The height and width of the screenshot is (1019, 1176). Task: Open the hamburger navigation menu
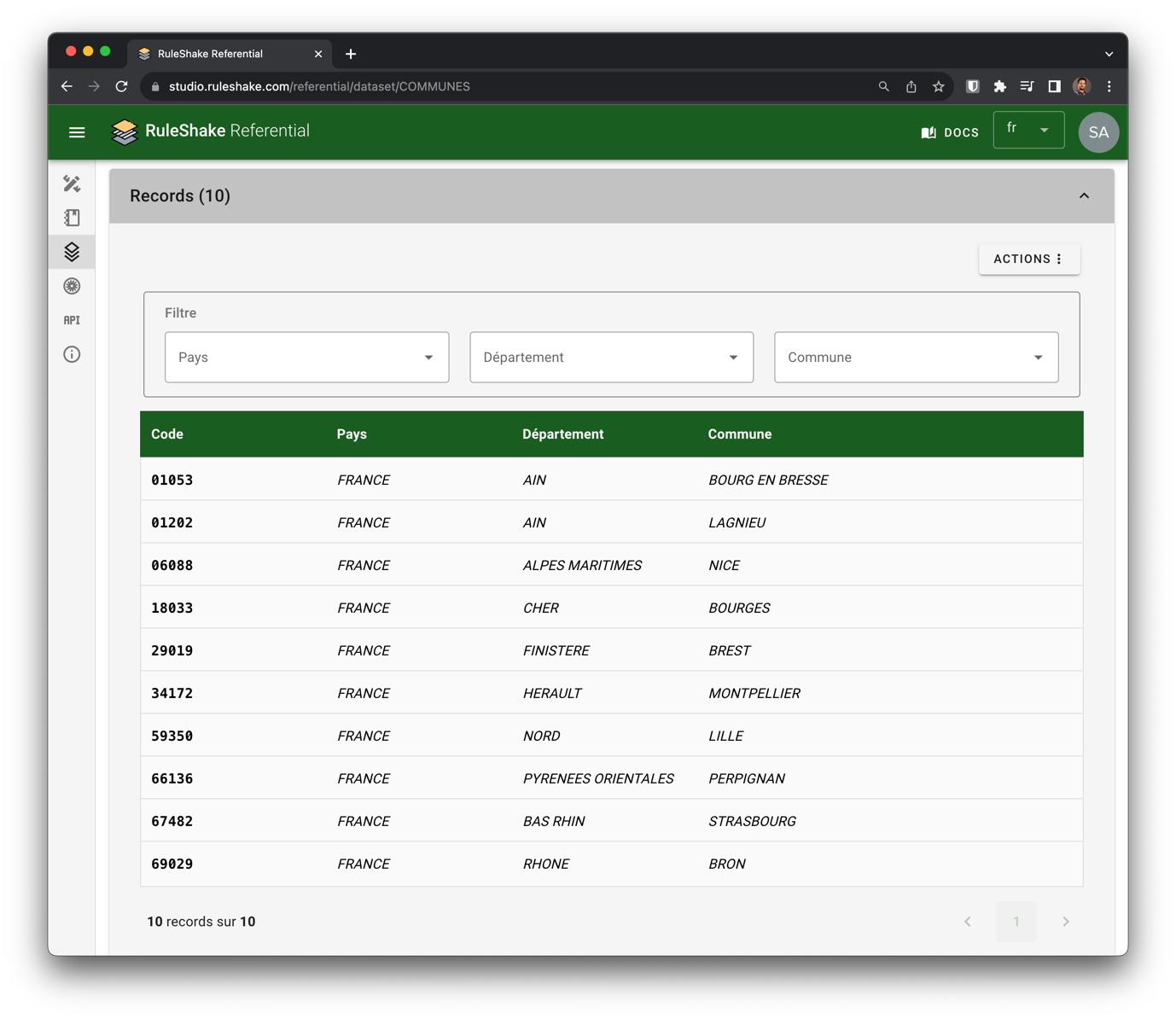point(77,132)
